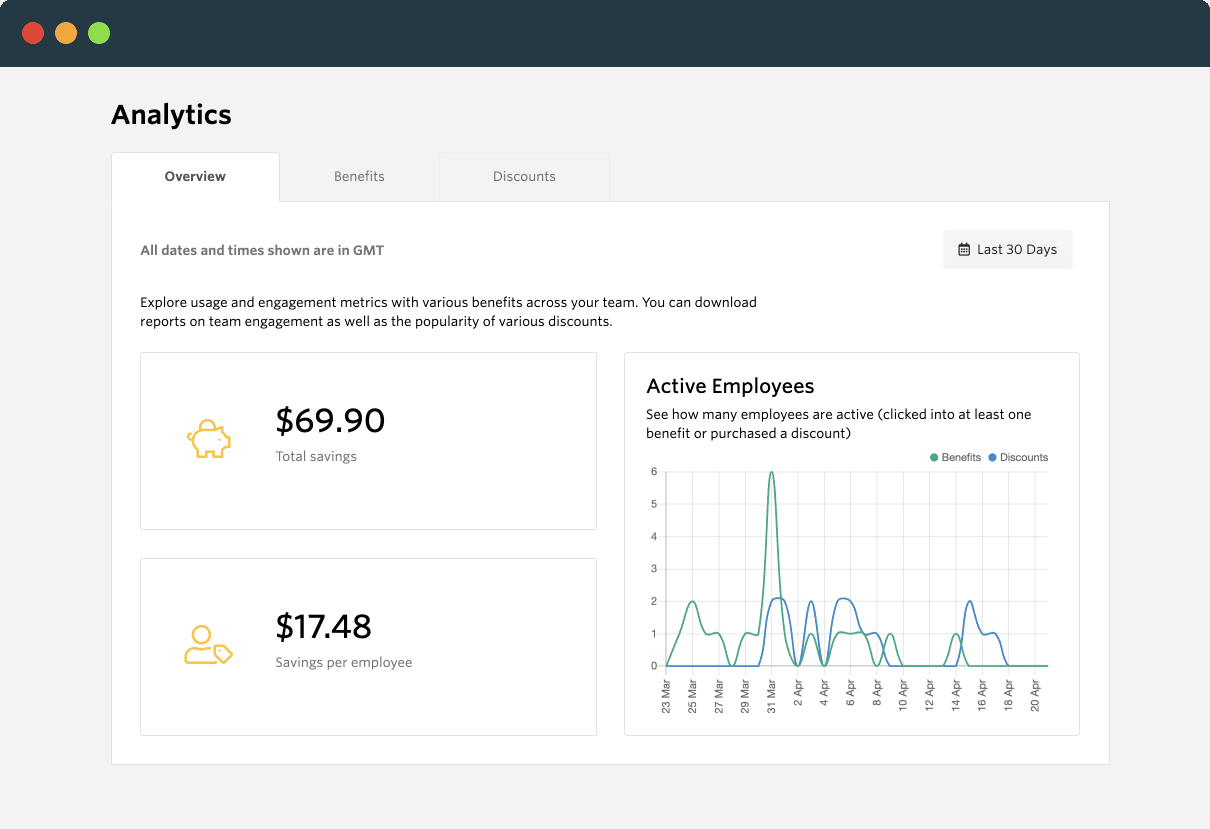Click the Analytics page heading

coord(171,115)
